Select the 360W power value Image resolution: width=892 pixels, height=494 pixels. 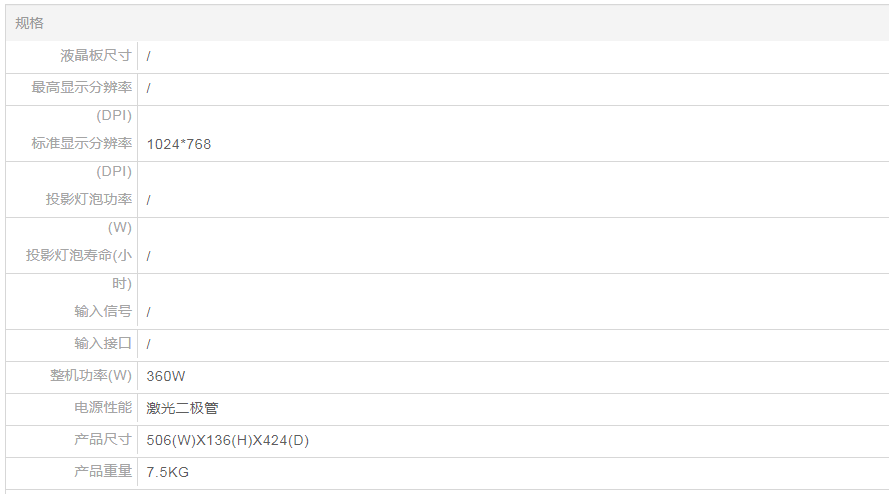point(166,376)
